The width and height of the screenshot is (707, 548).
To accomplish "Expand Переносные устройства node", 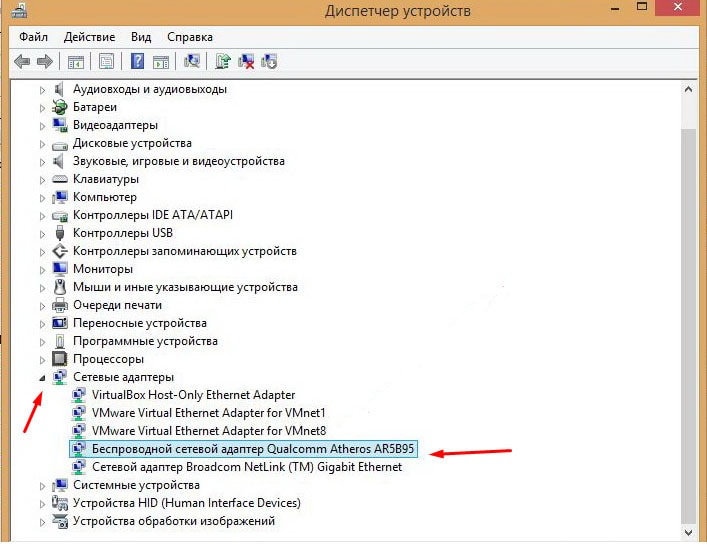I will tap(42, 324).
